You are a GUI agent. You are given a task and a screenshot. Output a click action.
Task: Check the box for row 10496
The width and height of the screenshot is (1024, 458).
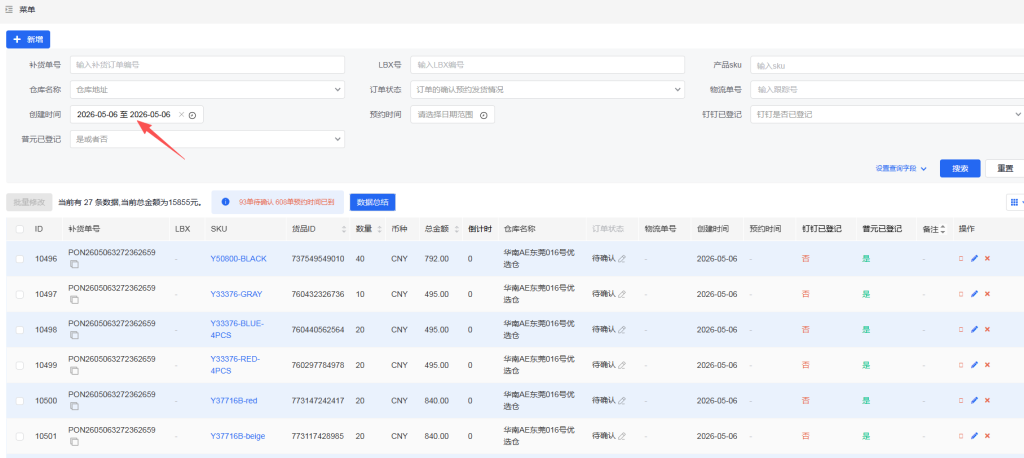(x=20, y=259)
